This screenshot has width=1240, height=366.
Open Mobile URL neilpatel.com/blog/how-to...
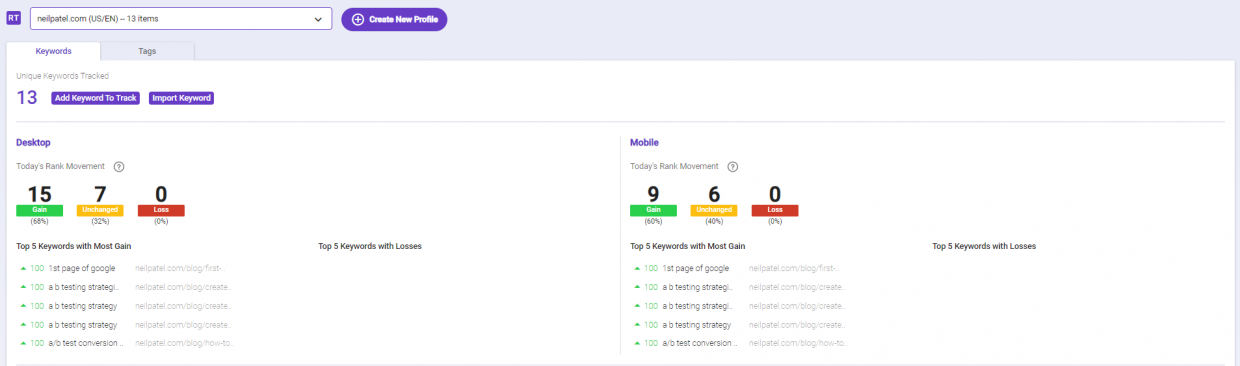click(798, 343)
